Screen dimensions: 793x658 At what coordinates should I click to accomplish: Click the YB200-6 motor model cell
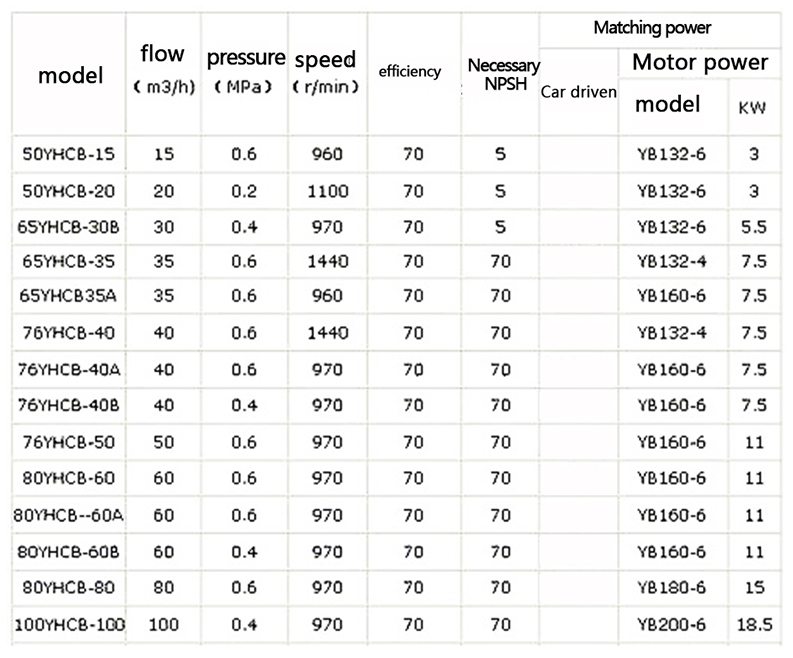coord(671,625)
